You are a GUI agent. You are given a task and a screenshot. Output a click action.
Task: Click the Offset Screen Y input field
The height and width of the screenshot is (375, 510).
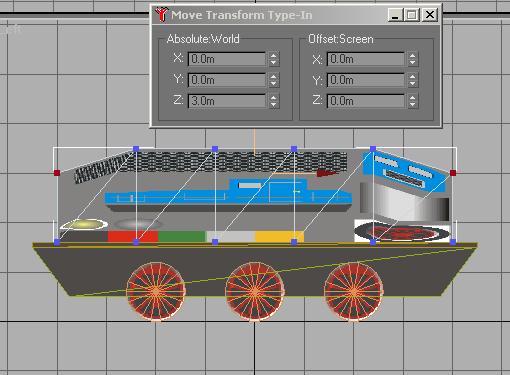pos(366,80)
